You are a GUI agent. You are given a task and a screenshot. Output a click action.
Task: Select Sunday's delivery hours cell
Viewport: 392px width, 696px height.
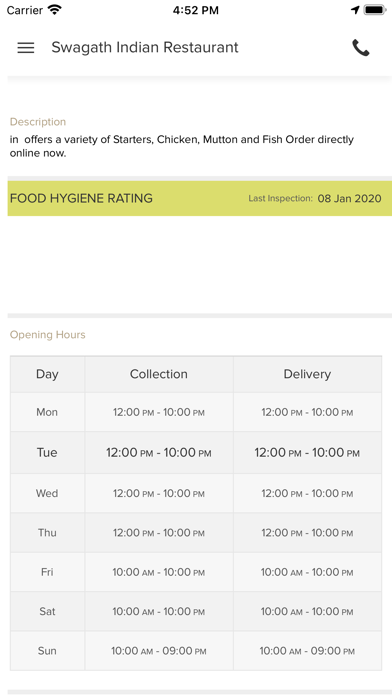(x=307, y=651)
